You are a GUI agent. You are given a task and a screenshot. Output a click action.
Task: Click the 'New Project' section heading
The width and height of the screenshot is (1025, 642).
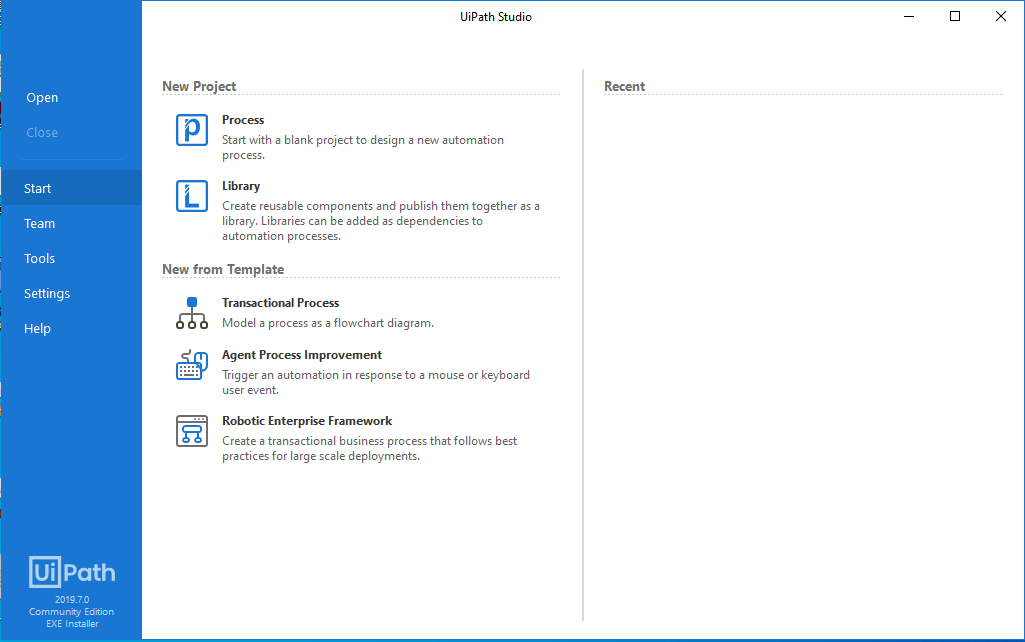(199, 86)
